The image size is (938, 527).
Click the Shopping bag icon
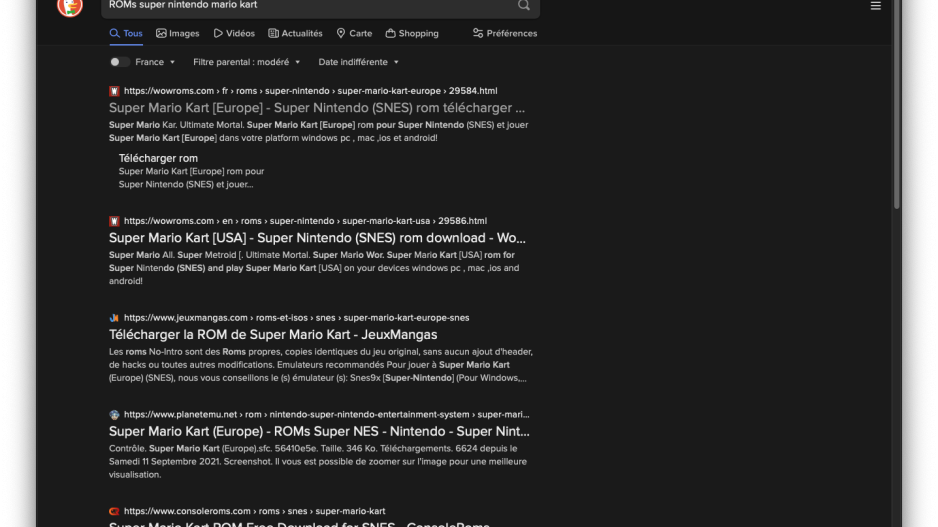point(390,33)
